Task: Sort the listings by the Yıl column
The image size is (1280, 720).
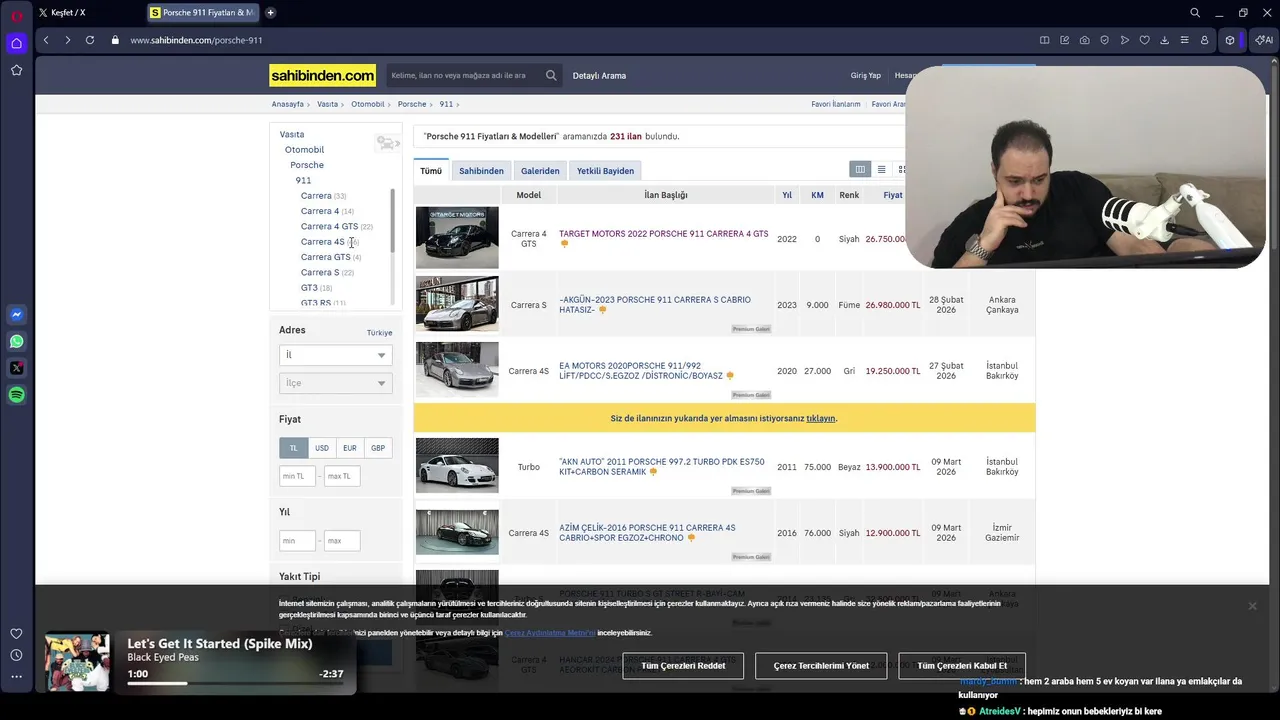Action: point(787,195)
